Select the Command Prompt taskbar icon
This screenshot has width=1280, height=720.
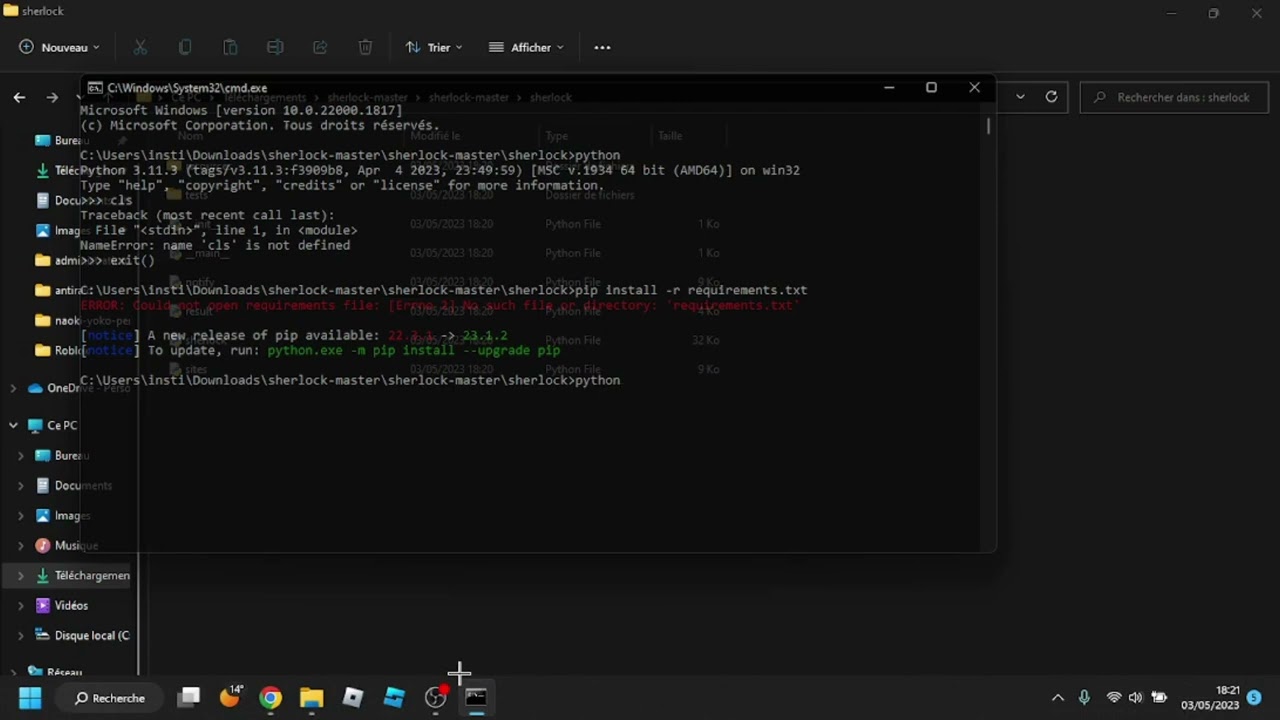(x=476, y=698)
